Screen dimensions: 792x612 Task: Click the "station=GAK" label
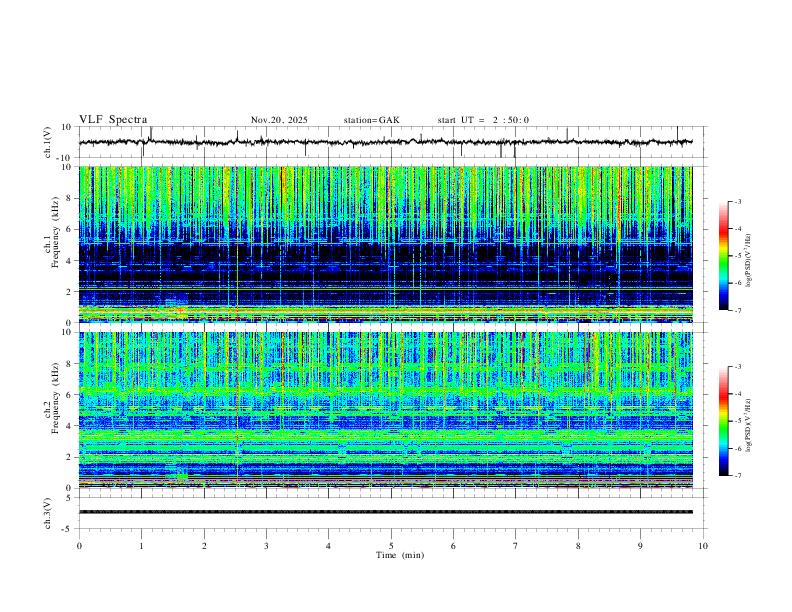[x=371, y=120]
